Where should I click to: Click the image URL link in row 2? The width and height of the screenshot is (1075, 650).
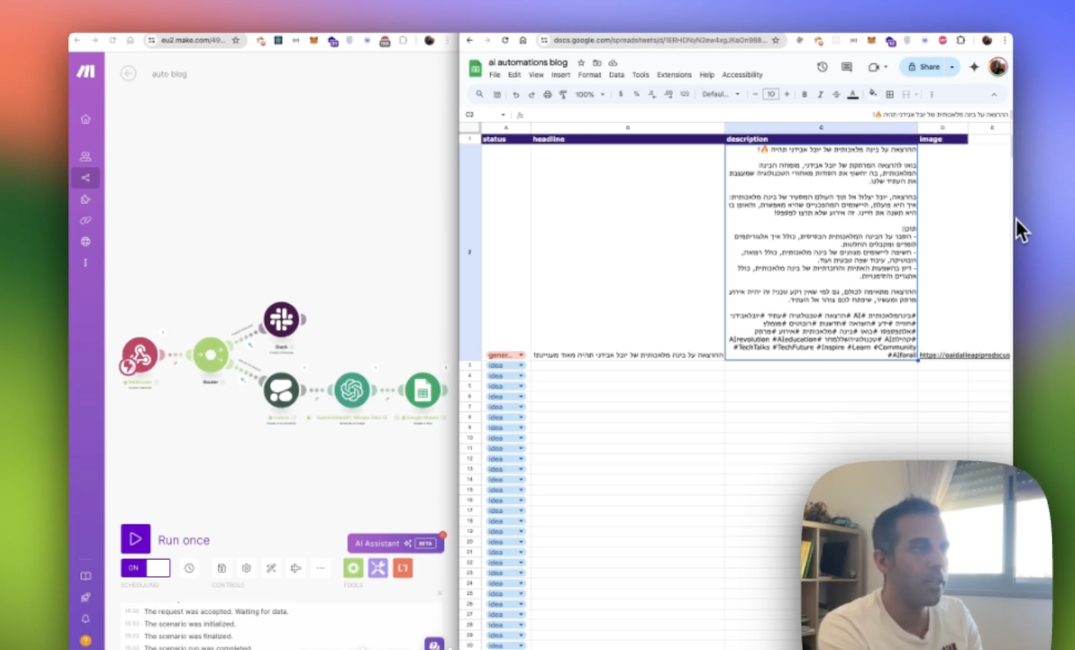[964, 355]
